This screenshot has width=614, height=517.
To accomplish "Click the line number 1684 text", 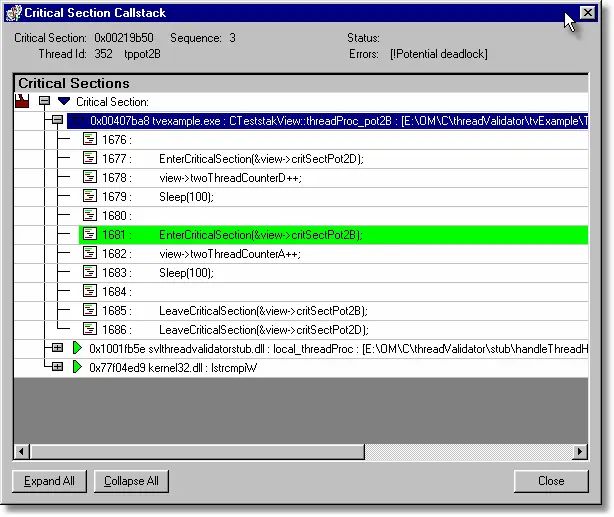I will point(117,292).
